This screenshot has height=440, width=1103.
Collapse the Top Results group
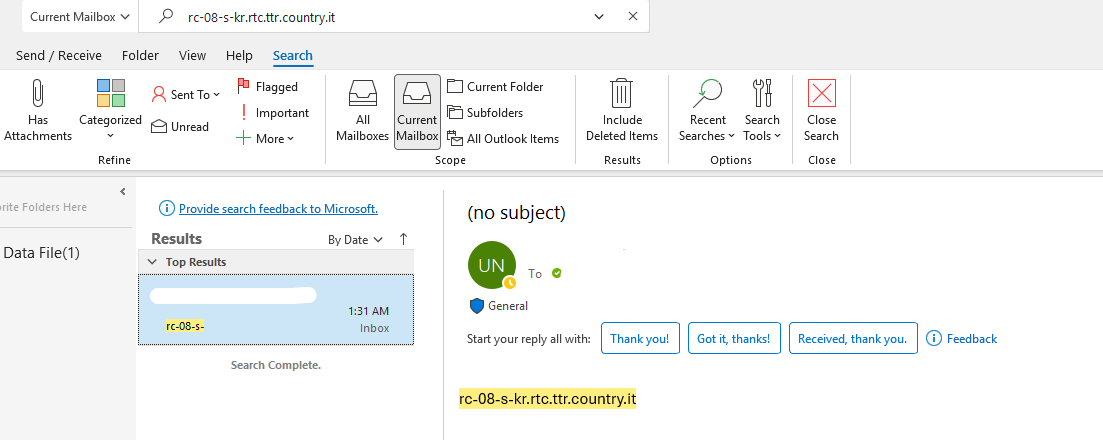(x=151, y=262)
